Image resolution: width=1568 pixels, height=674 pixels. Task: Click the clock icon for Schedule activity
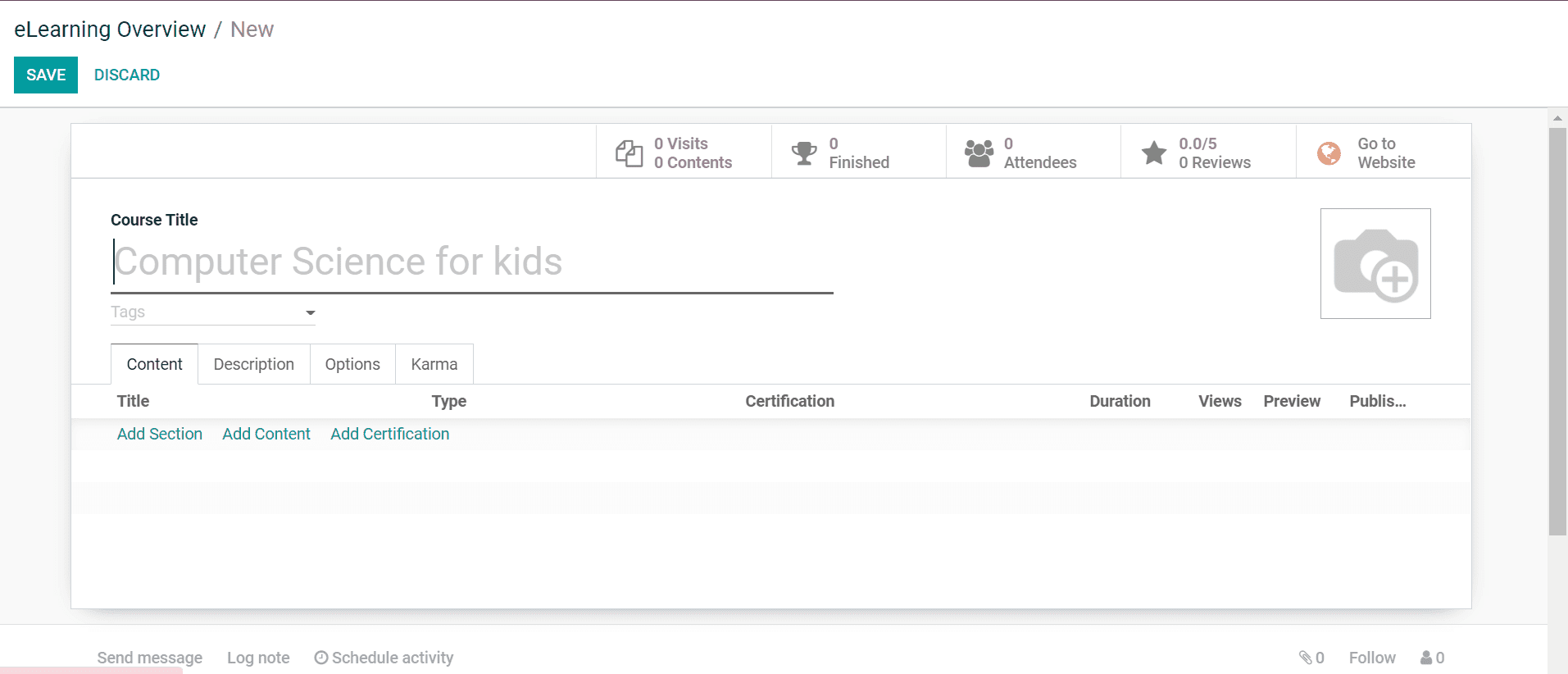tap(321, 658)
